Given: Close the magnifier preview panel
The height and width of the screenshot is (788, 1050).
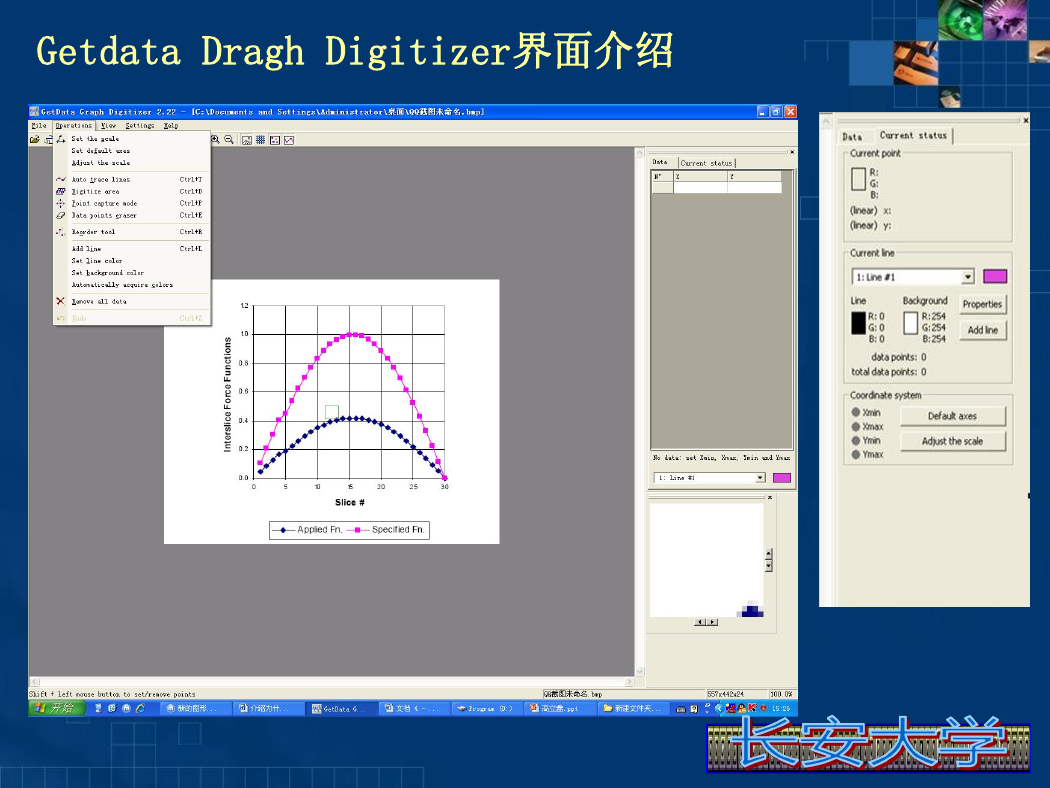Looking at the screenshot, I should pyautogui.click(x=770, y=497).
